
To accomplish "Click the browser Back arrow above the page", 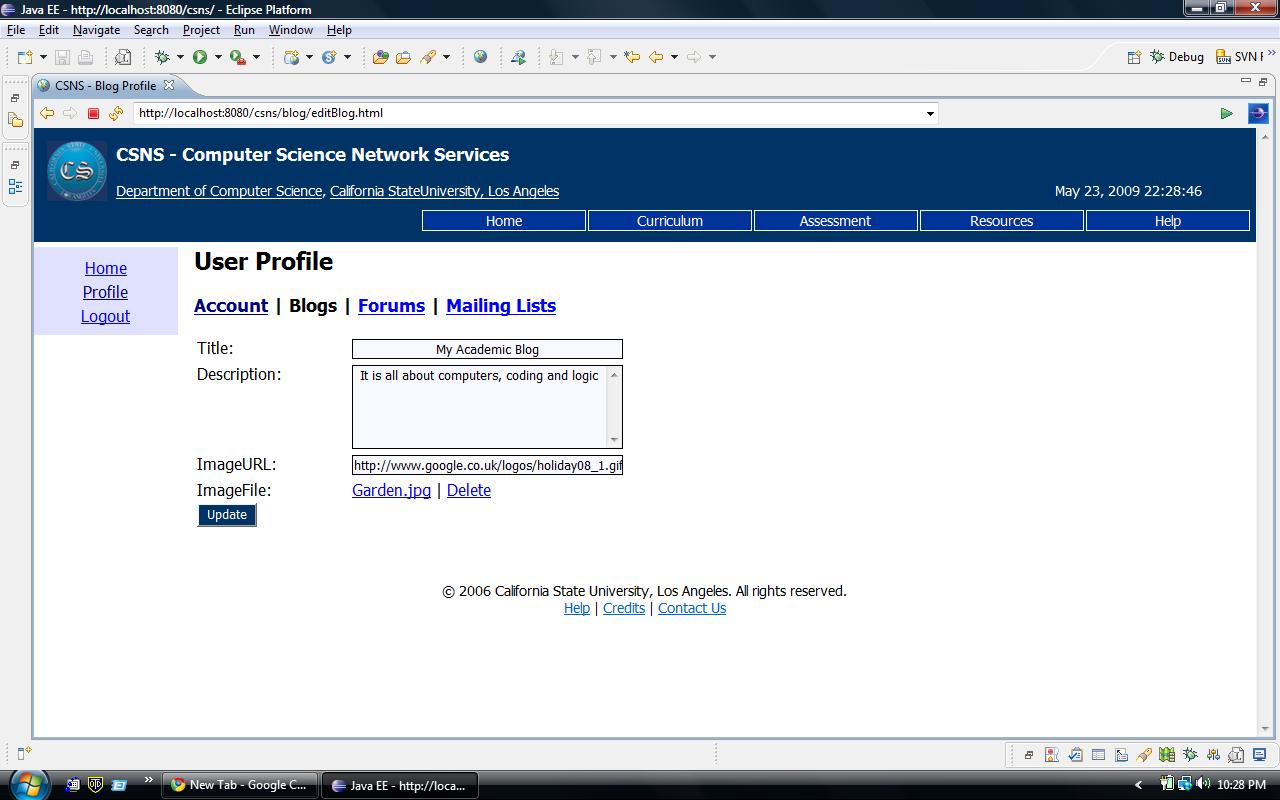I will coord(47,114).
